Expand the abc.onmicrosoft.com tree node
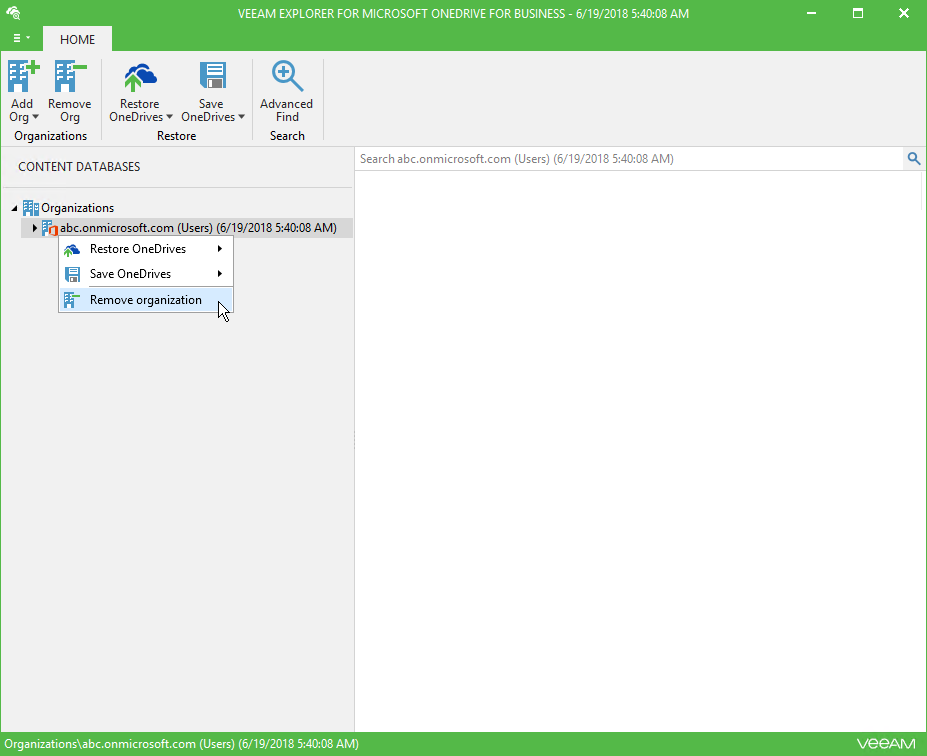Image resolution: width=927 pixels, height=756 pixels. [34, 228]
